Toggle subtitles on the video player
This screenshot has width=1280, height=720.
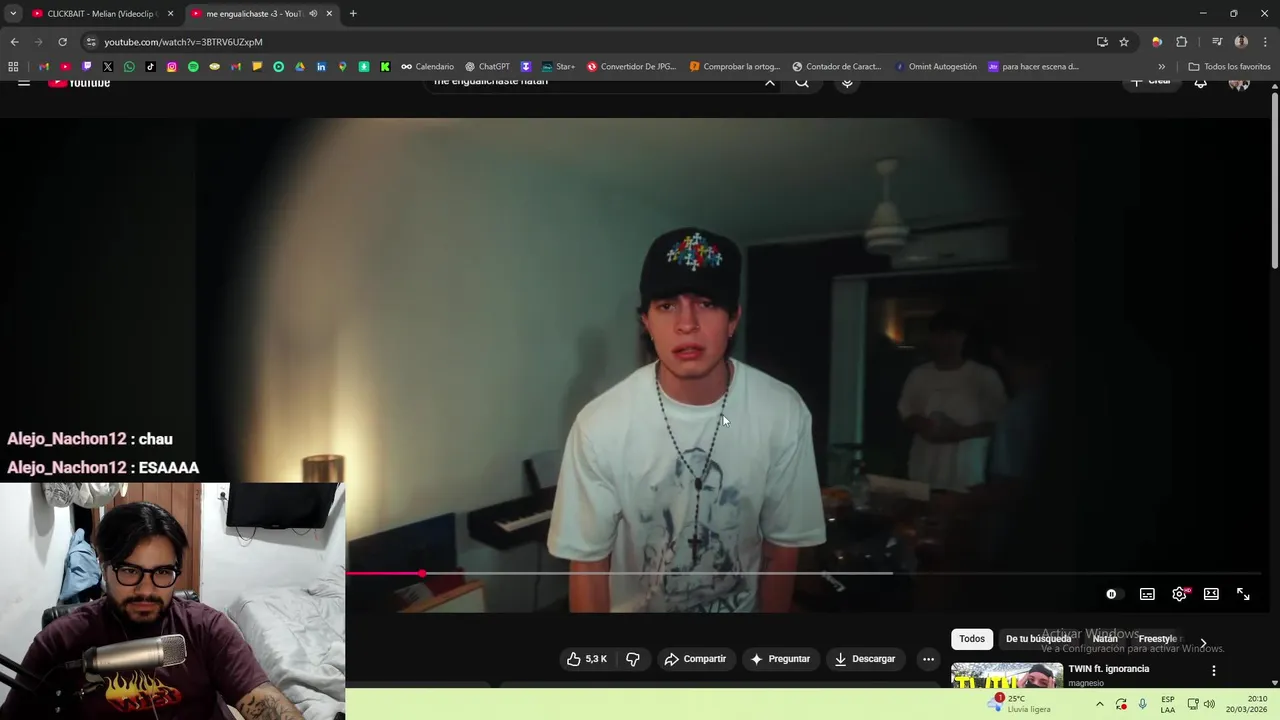(1147, 594)
